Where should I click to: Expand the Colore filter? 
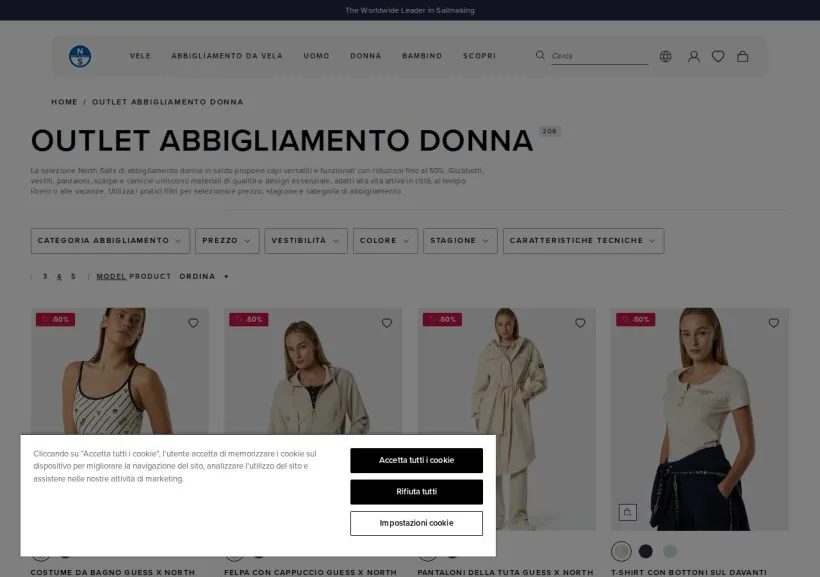point(385,241)
